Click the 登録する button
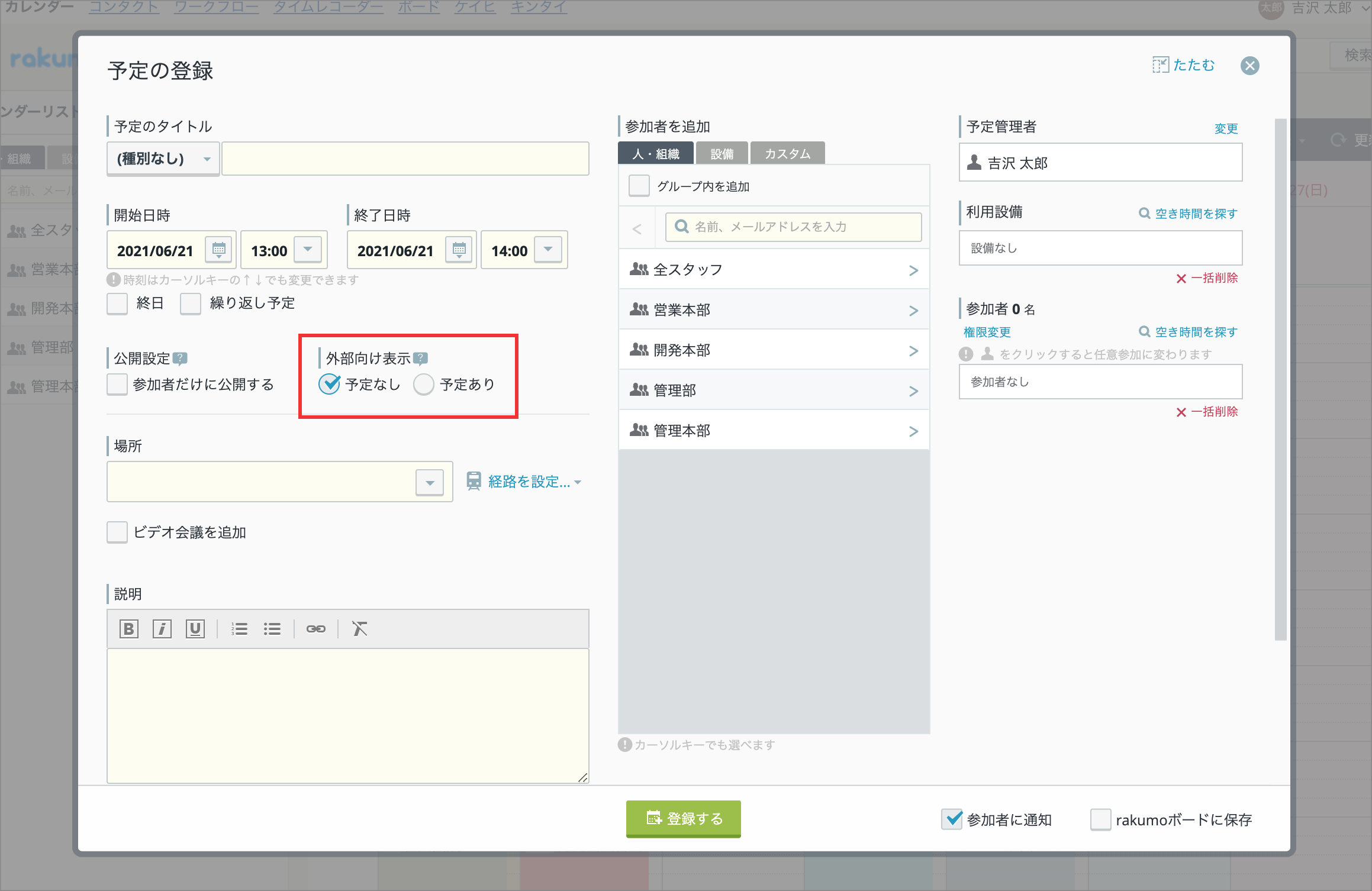The height and width of the screenshot is (891, 1372). click(684, 819)
